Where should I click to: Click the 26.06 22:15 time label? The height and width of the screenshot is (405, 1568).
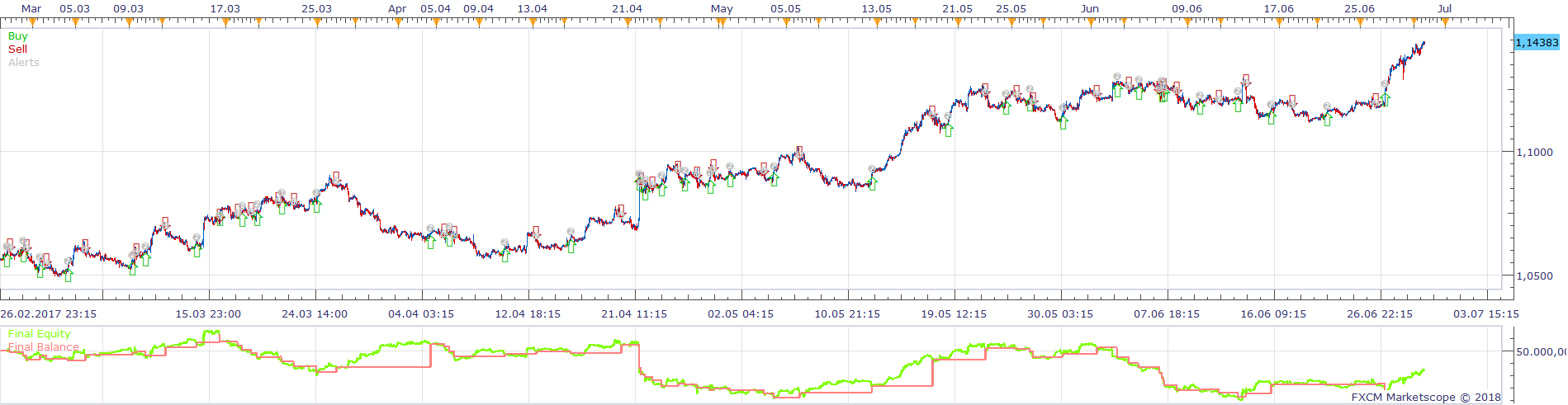pos(1380,314)
